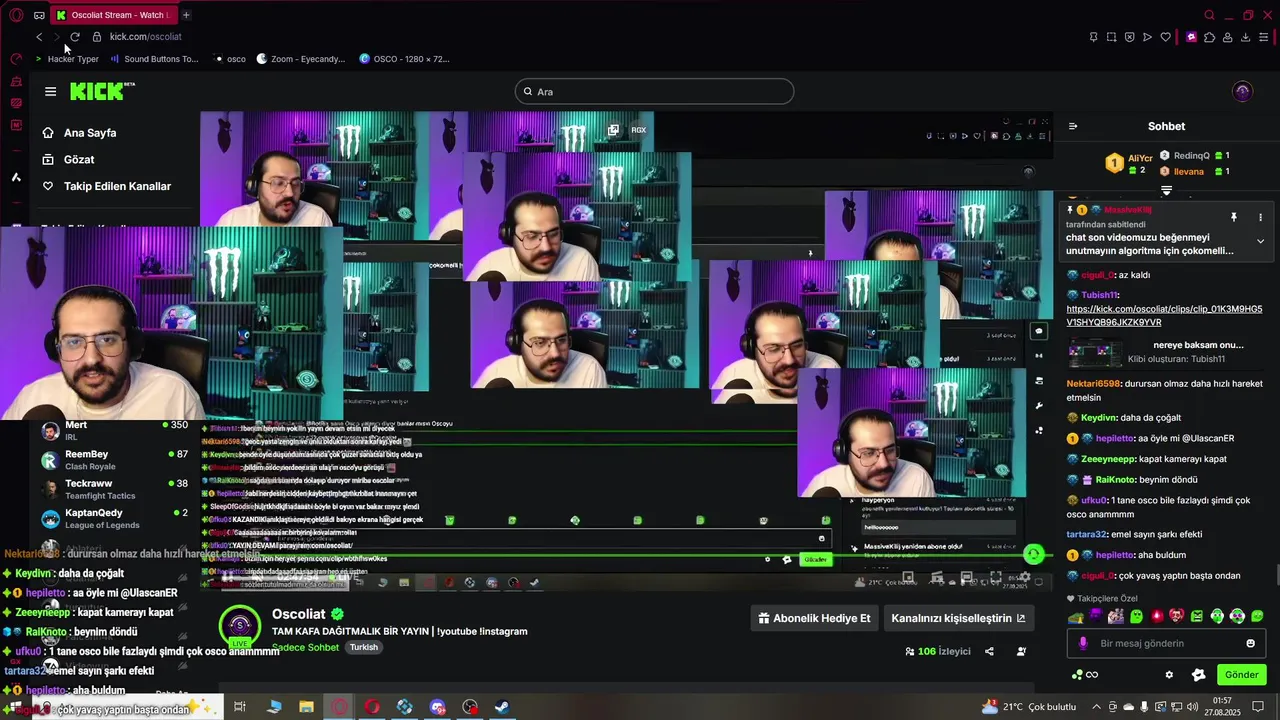Insert the red drop emote
1280x720 pixels.
click(1157, 617)
